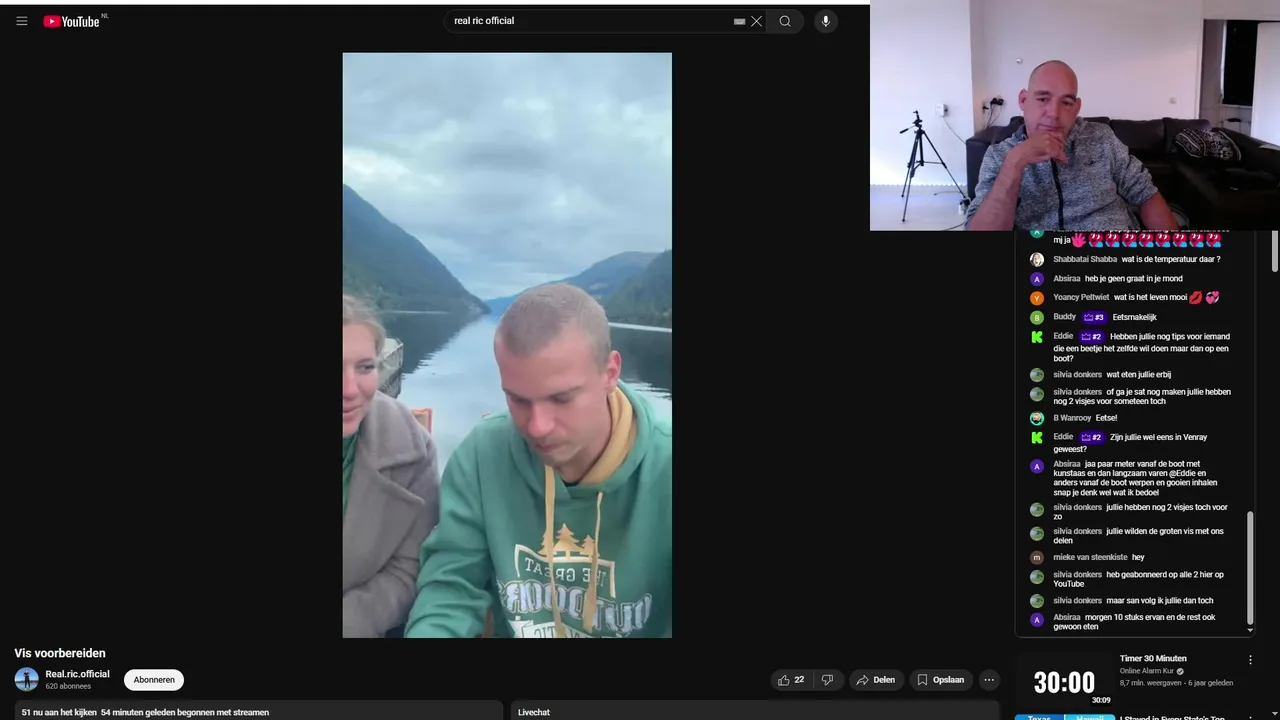This screenshot has height=720, width=1280.
Task: Select the 'heb je geen graat in je mond' message
Action: (1133, 278)
